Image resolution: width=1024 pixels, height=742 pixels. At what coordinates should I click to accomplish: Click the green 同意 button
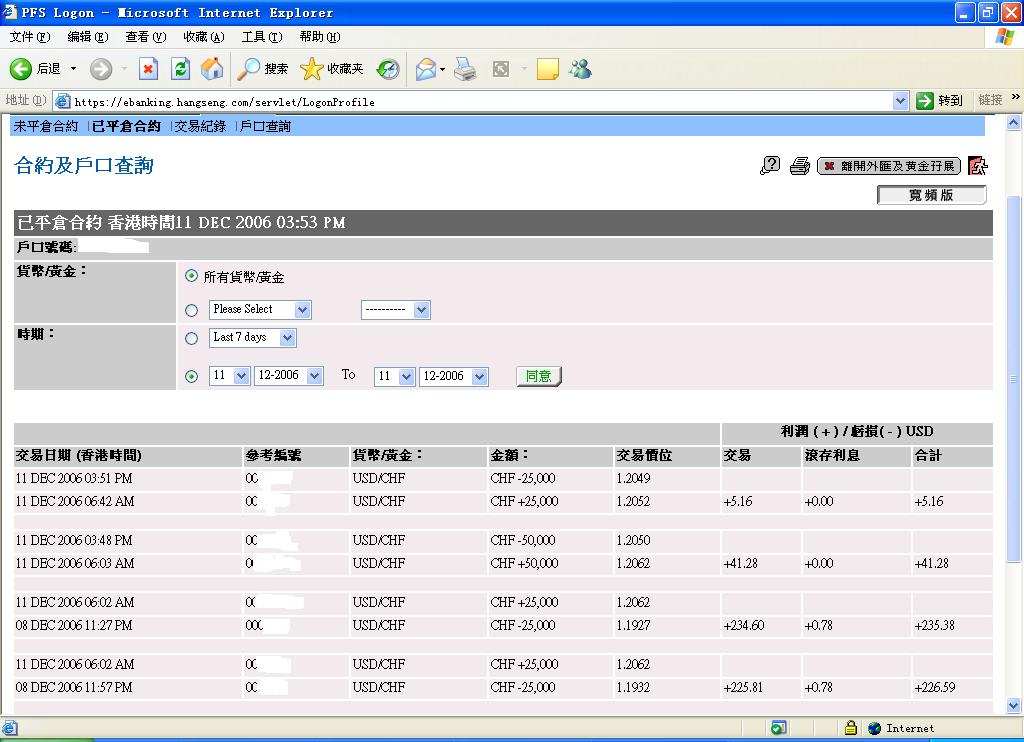pyautogui.click(x=539, y=376)
